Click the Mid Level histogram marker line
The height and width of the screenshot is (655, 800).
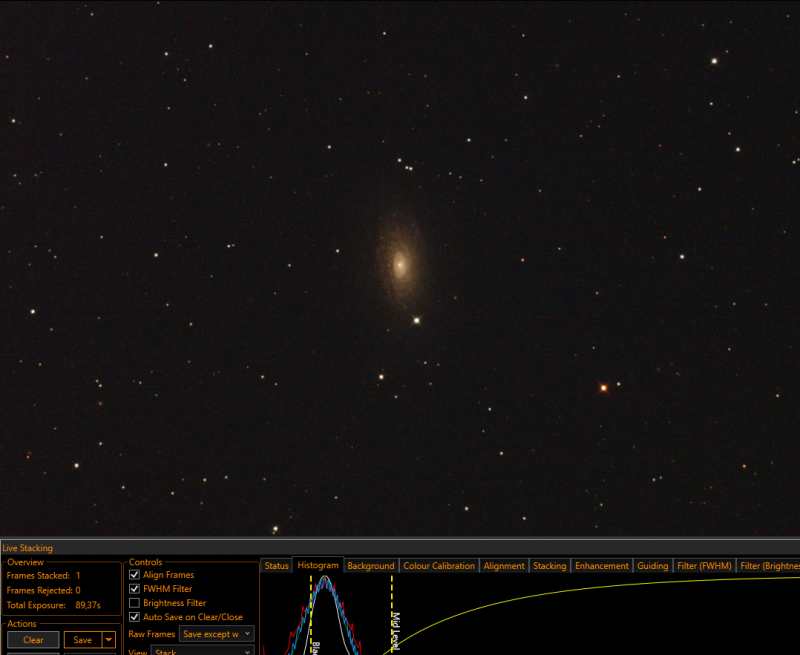point(392,612)
